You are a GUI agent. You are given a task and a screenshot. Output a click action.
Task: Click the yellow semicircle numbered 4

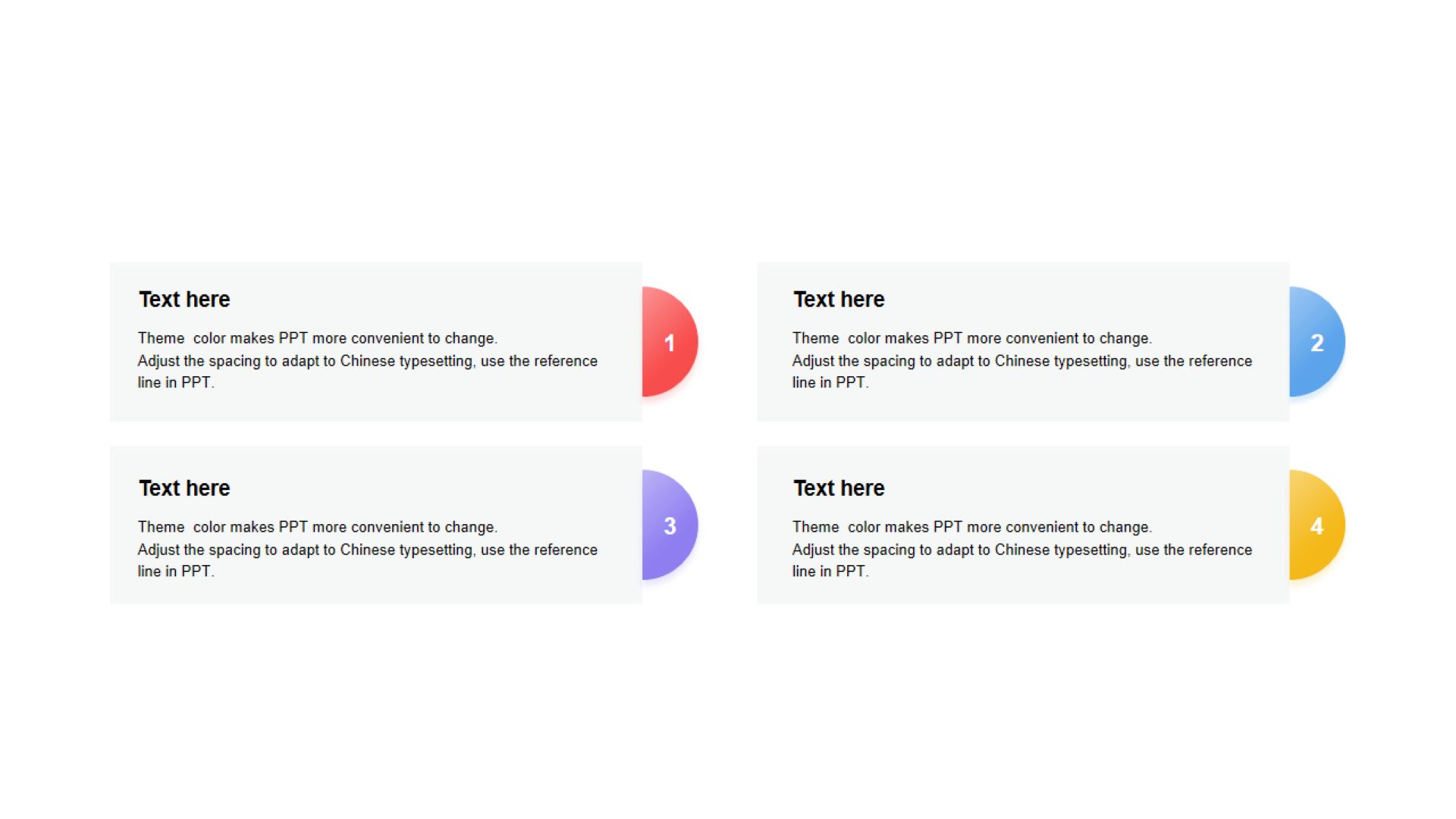(x=1317, y=525)
